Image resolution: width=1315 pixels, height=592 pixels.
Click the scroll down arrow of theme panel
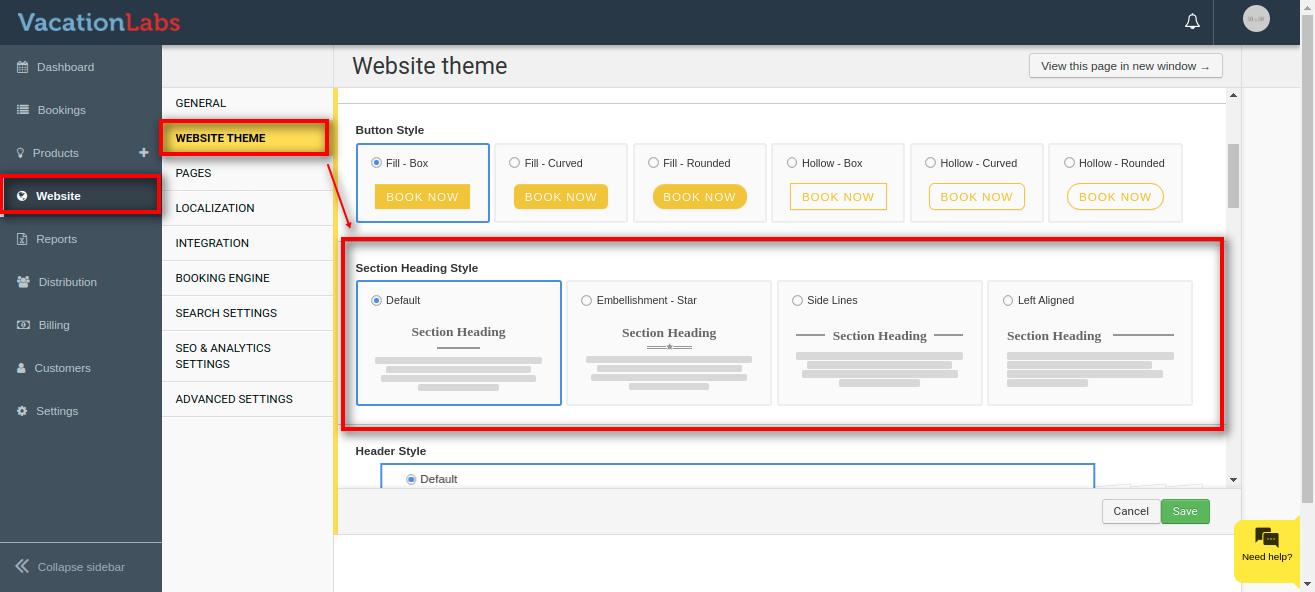coord(1233,480)
